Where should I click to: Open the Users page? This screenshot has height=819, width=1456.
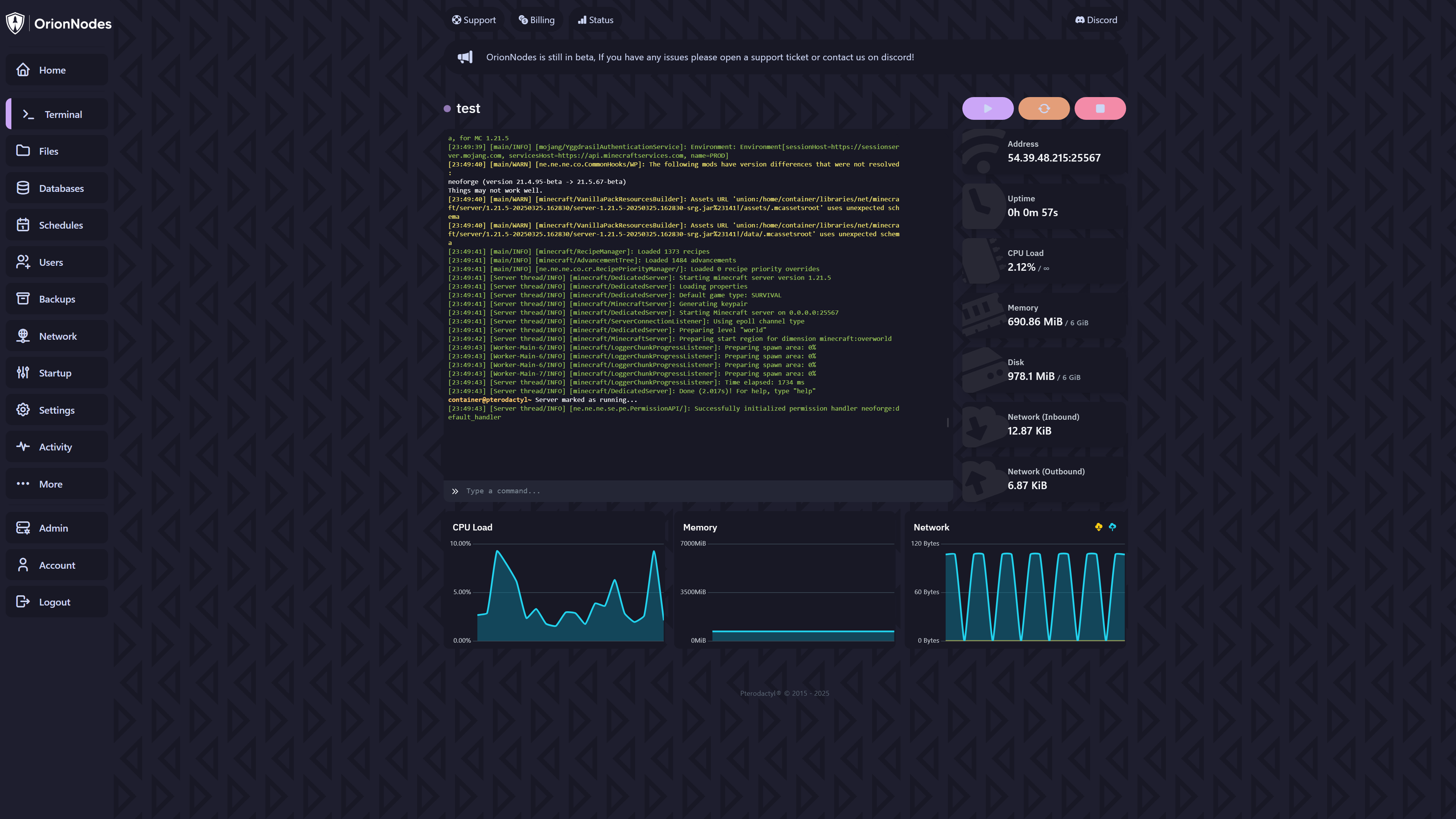[56, 262]
